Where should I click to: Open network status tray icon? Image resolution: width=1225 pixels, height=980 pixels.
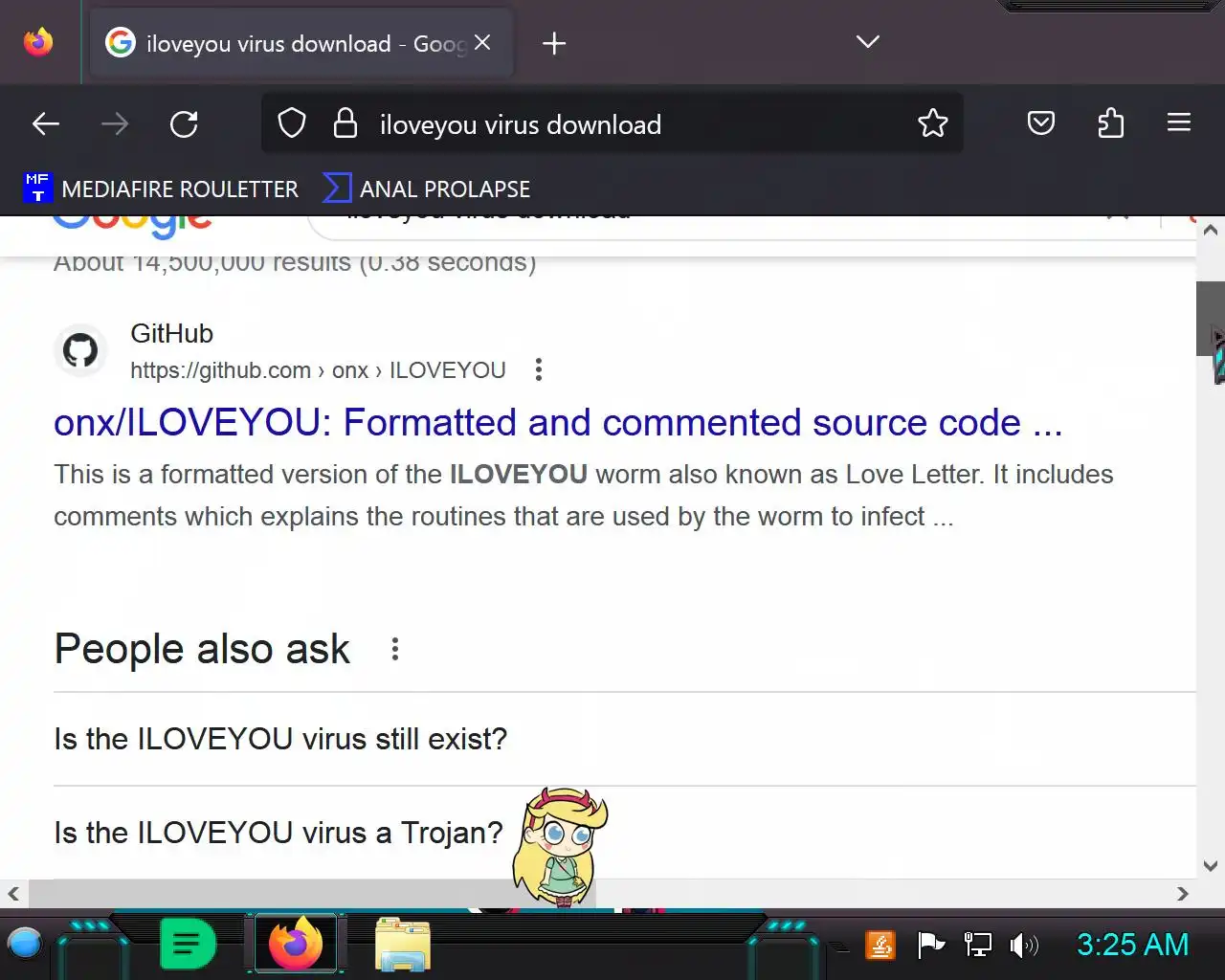(x=977, y=946)
